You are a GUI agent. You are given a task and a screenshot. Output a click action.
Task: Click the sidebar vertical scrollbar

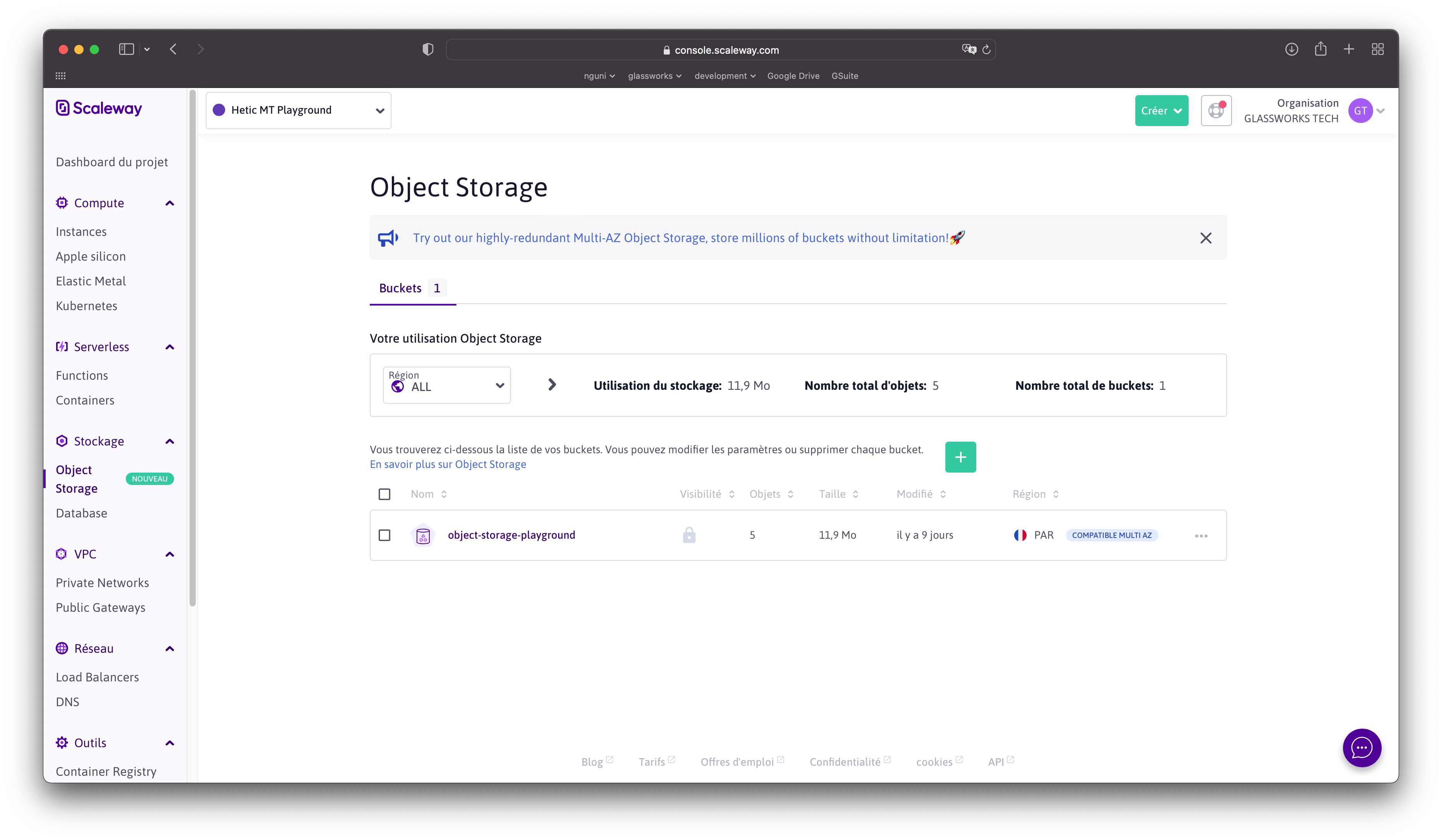(192, 348)
